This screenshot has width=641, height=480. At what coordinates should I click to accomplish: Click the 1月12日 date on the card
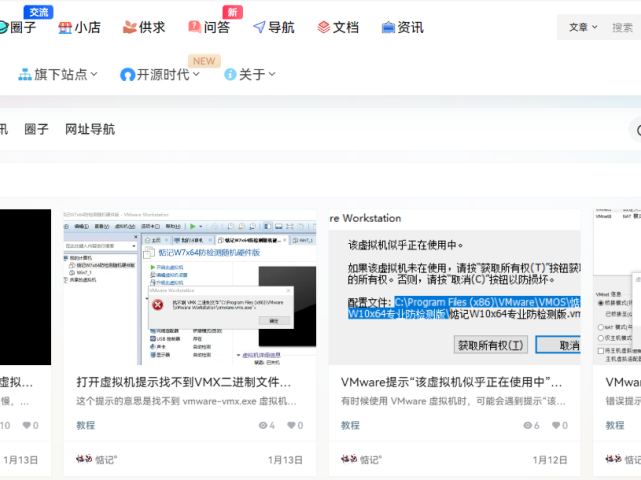(550, 460)
